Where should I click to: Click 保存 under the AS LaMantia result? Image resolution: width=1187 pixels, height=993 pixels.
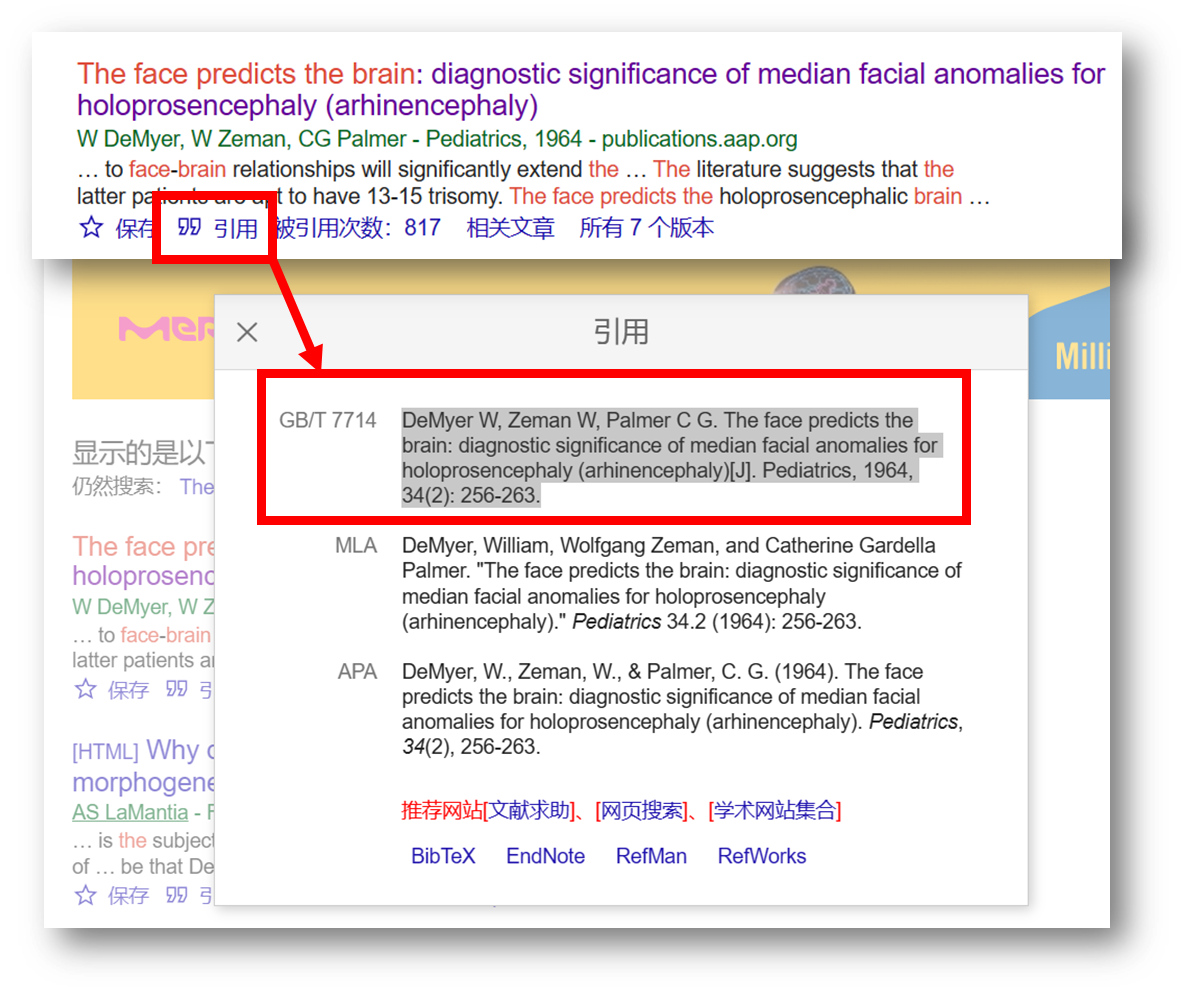pyautogui.click(x=128, y=895)
